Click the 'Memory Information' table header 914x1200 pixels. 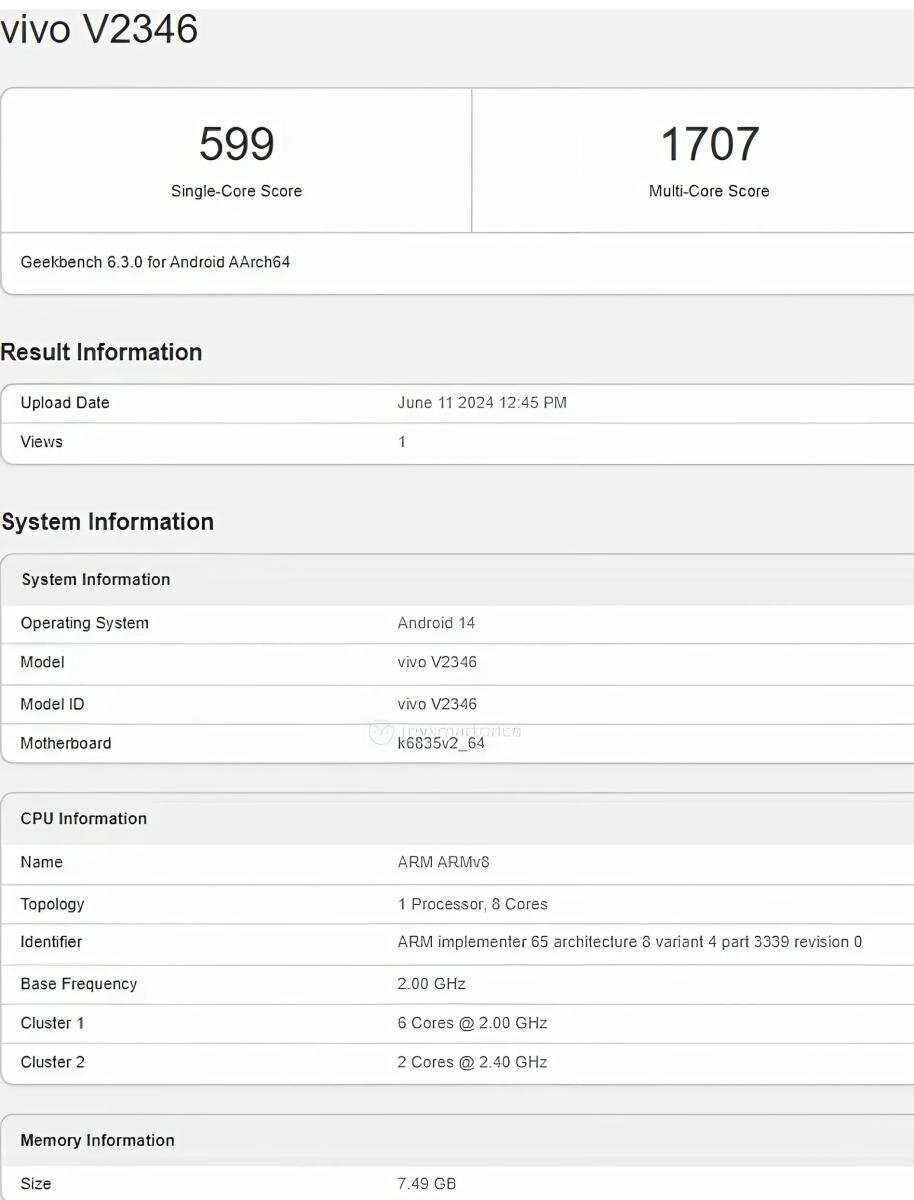(98, 1141)
